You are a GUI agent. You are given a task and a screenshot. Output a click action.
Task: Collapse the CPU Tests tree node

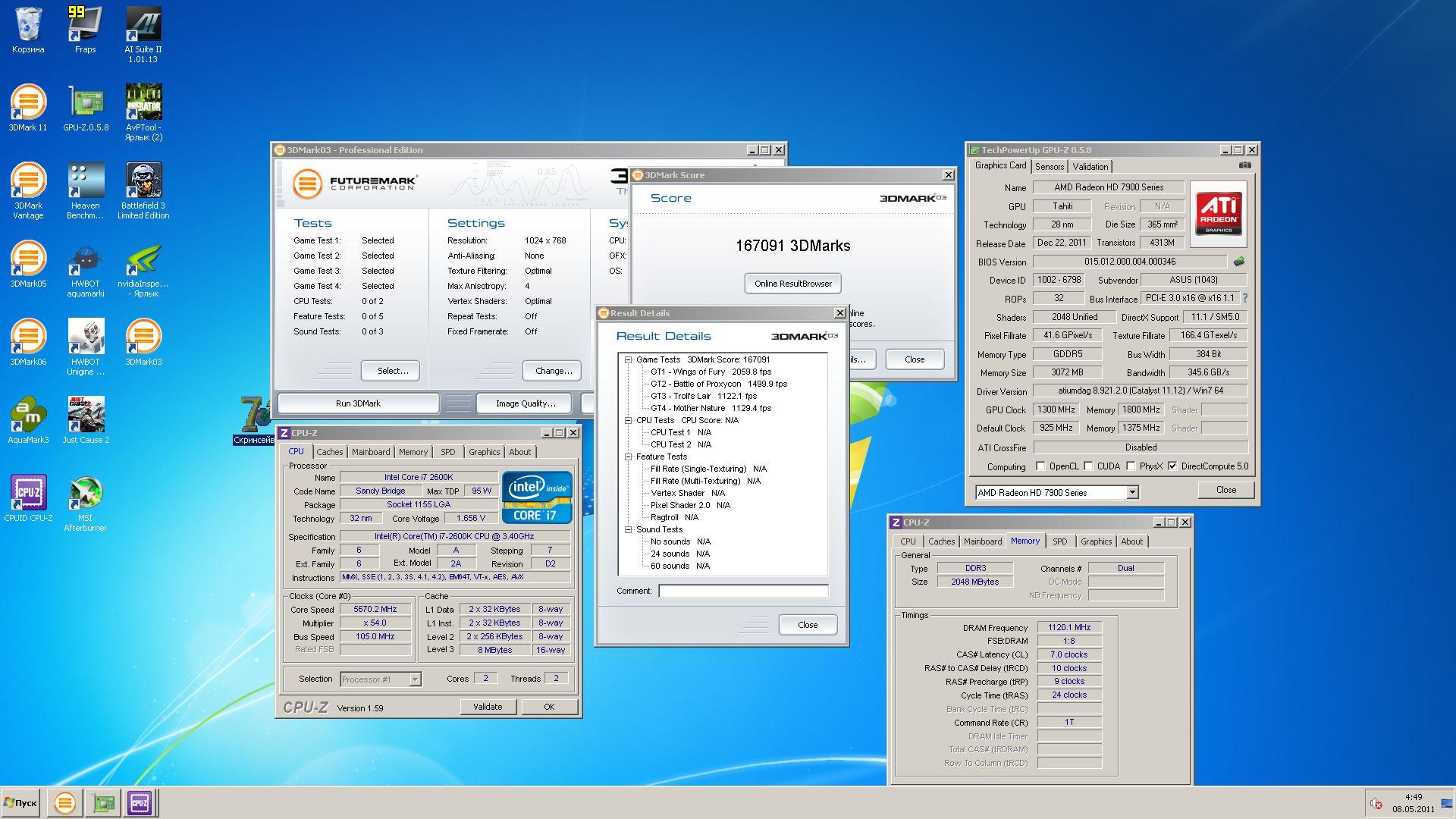[x=628, y=420]
